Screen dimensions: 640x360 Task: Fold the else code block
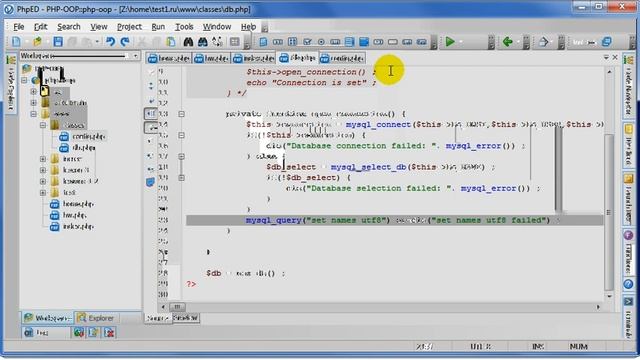point(182,156)
